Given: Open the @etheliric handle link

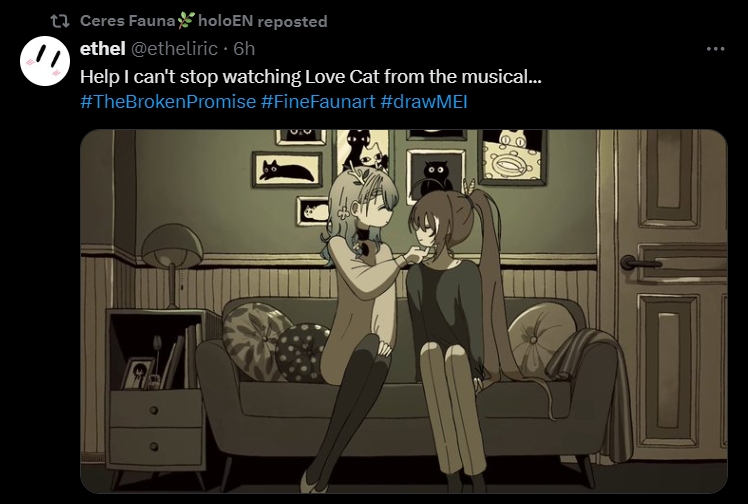Looking at the screenshot, I should (x=174, y=49).
